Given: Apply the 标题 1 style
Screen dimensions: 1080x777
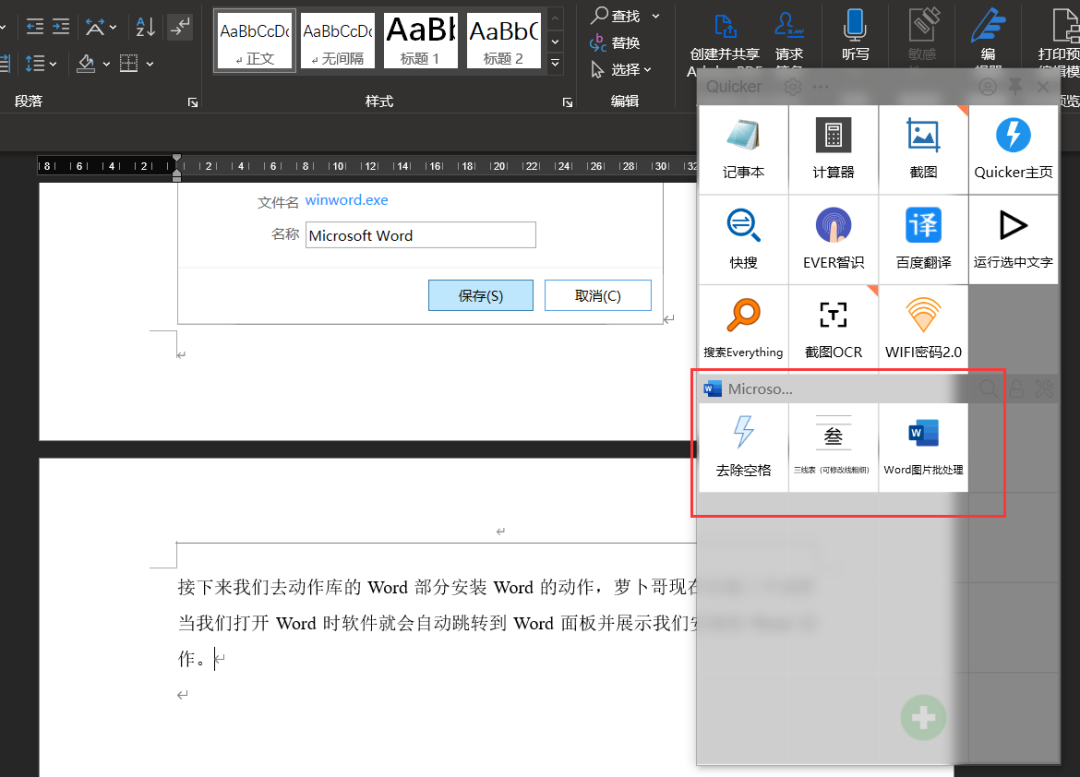Looking at the screenshot, I should click(420, 41).
